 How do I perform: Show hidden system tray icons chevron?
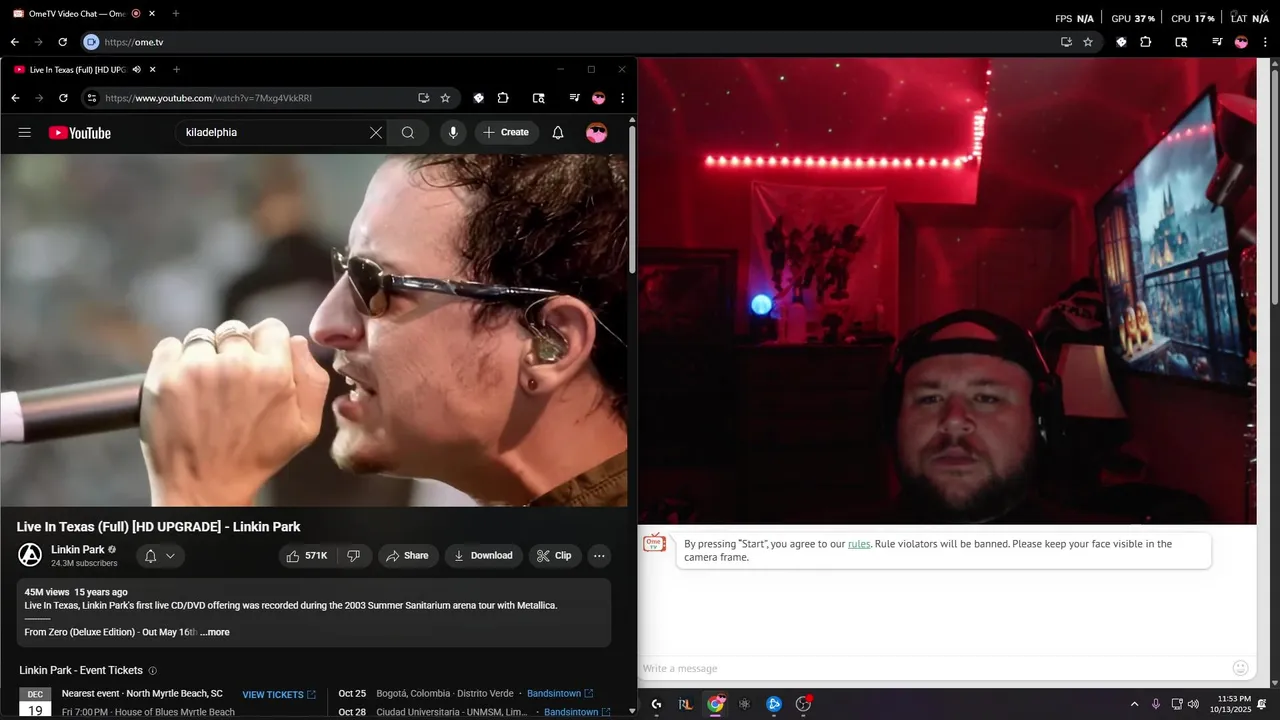(1134, 704)
